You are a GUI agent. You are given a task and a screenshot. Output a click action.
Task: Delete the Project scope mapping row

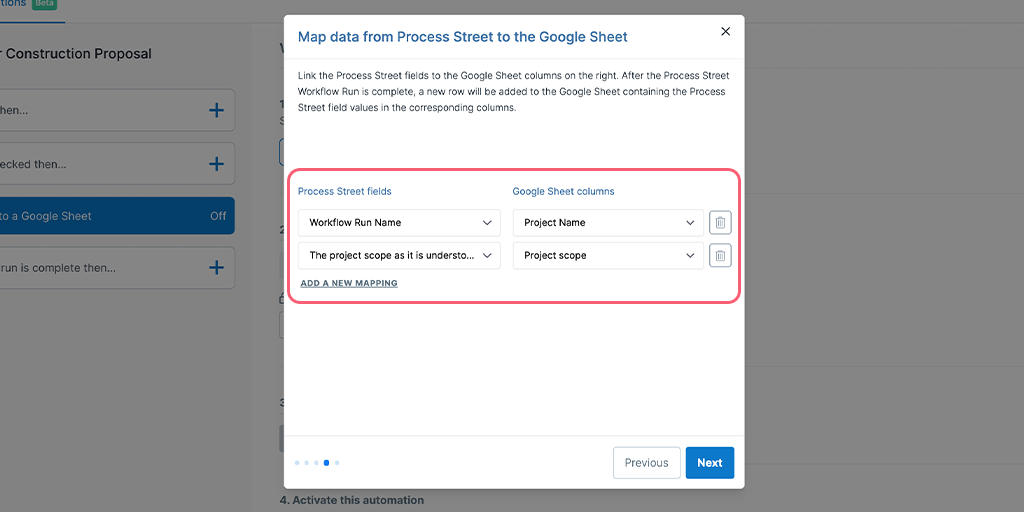point(720,256)
